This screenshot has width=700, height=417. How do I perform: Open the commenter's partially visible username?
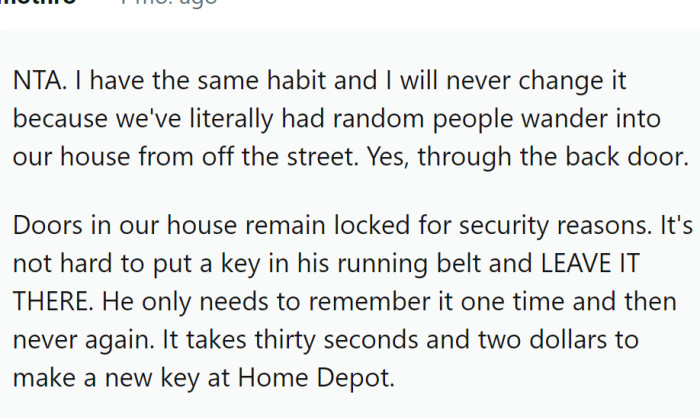pyautogui.click(x=37, y=2)
